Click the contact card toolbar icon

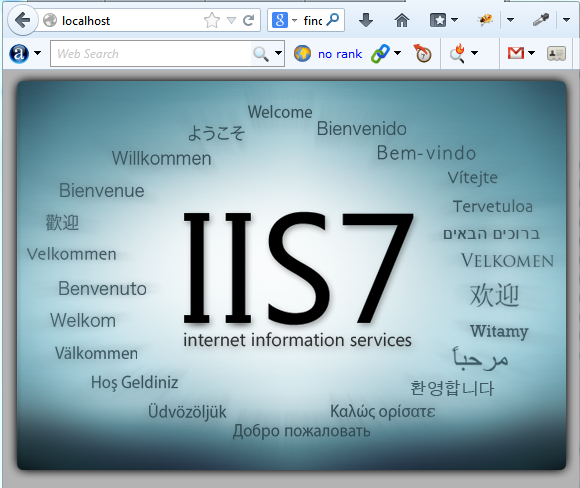[556, 54]
